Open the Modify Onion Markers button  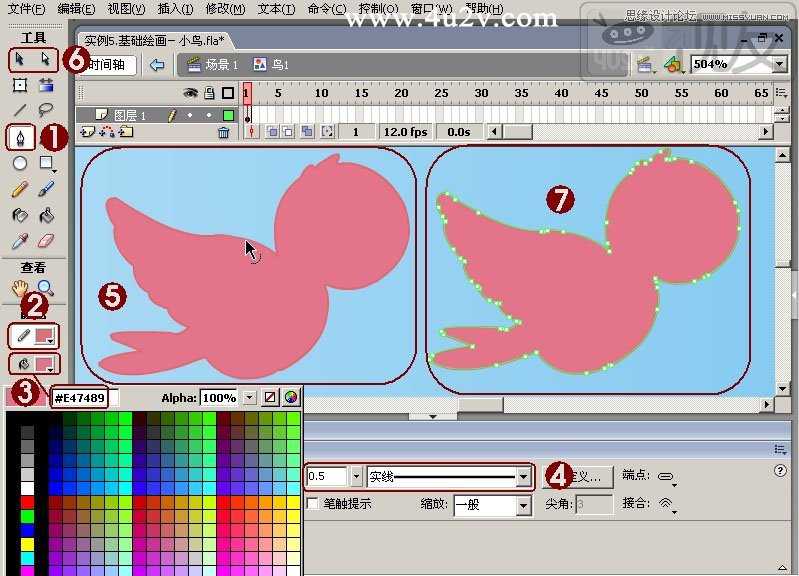[x=327, y=132]
